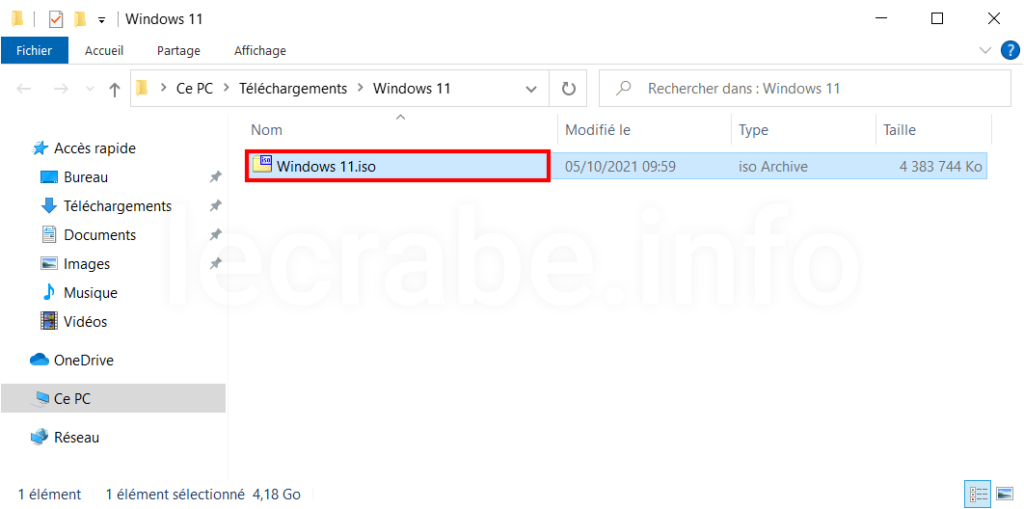Click the iso Archive type cell
This screenshot has height=509, width=1024.
[x=773, y=167]
